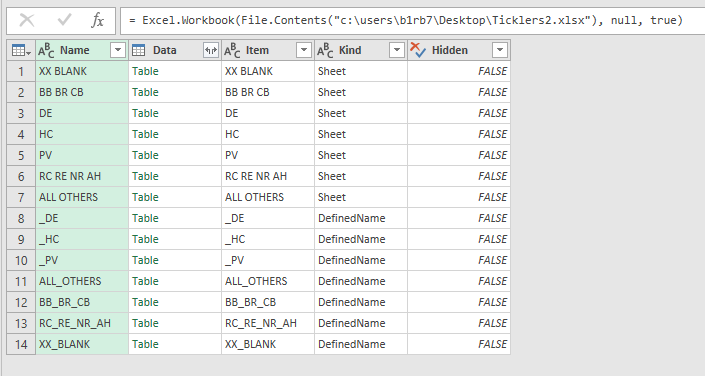Click the ABC type icon on Kind column
Screen dimensions: 705x376
coord(325,50)
